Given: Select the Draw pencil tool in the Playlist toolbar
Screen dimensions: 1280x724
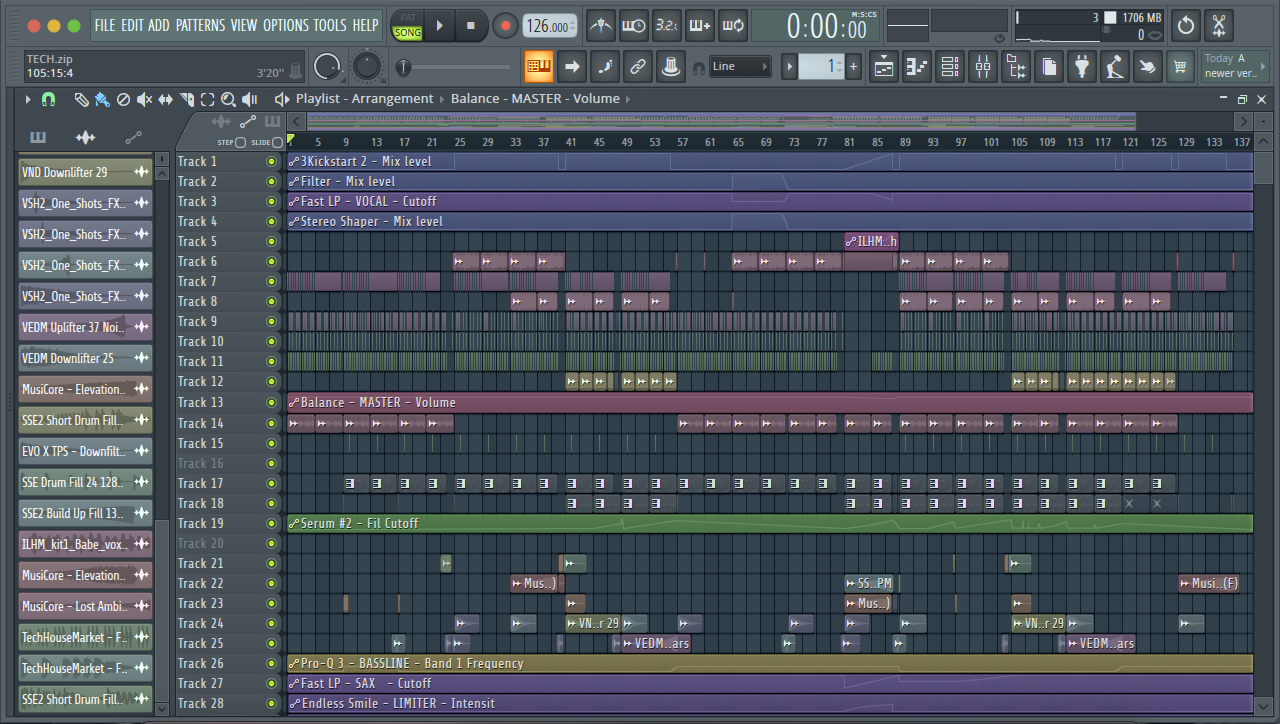Looking at the screenshot, I should click(83, 99).
